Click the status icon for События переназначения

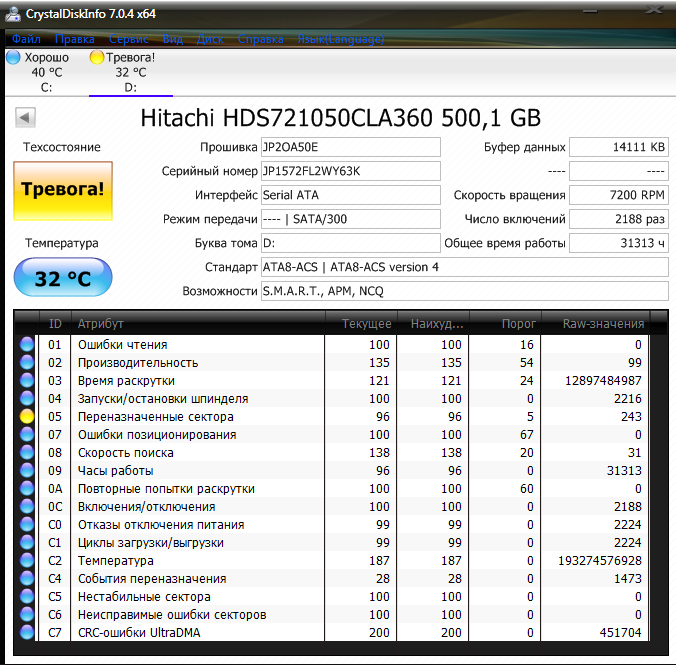[27, 579]
